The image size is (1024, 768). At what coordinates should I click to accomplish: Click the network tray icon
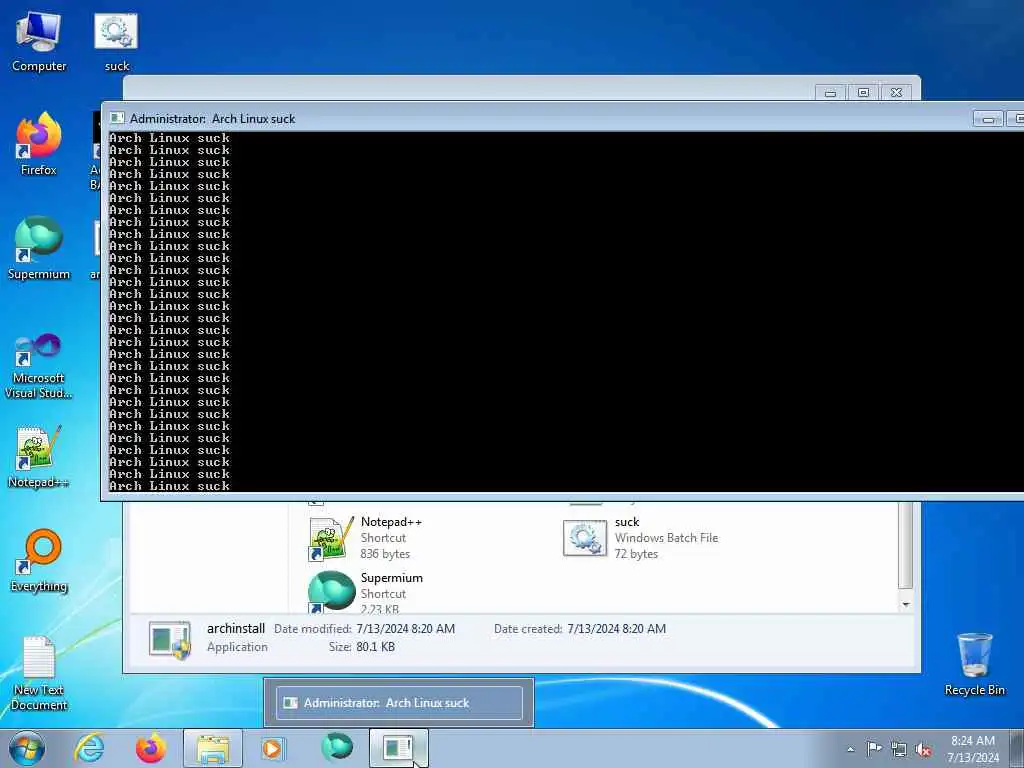click(x=899, y=749)
